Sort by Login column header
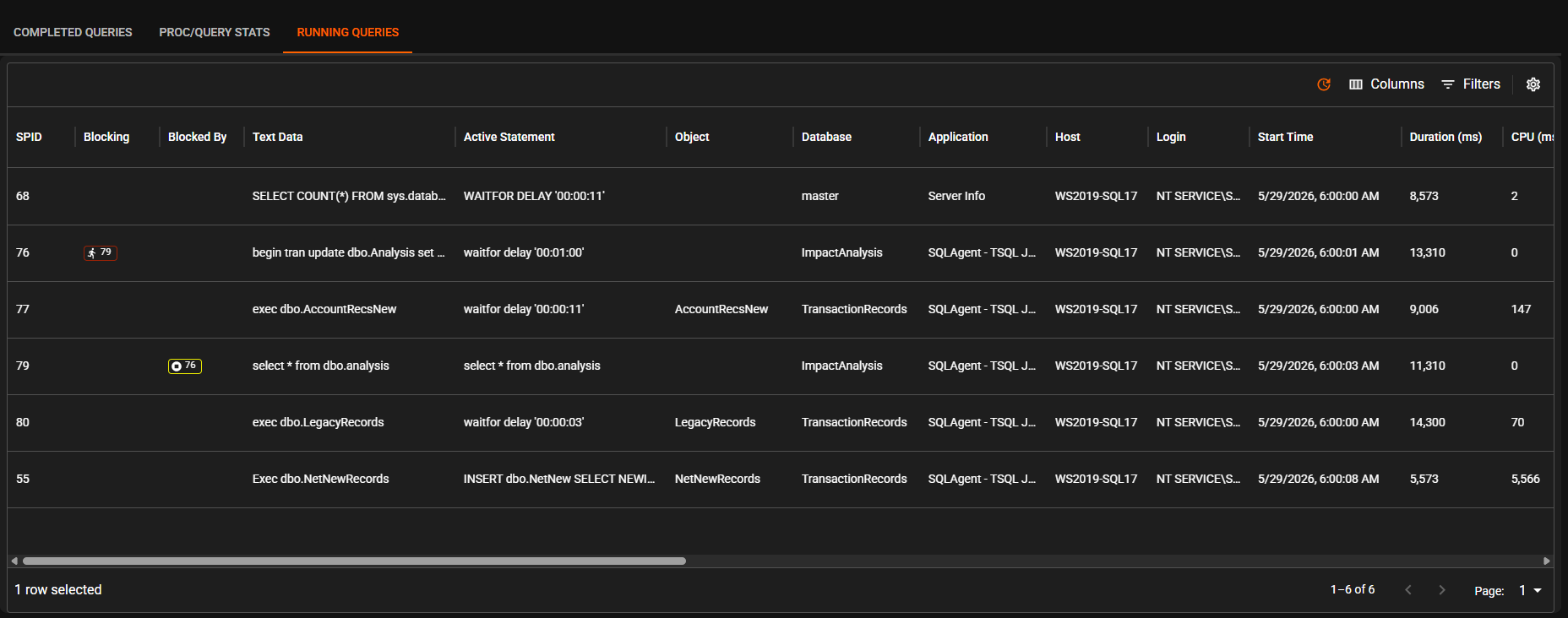The width and height of the screenshot is (1568, 618). coord(1171,137)
